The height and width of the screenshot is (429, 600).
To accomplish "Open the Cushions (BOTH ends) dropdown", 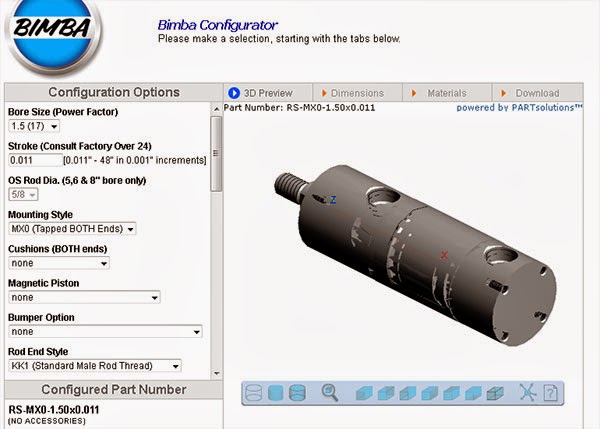I will [59, 263].
